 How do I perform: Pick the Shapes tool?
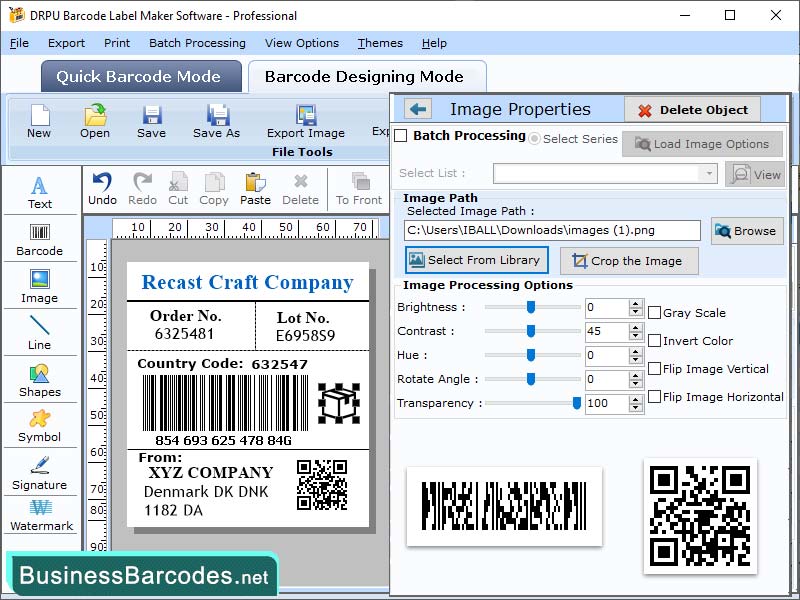coord(40,383)
